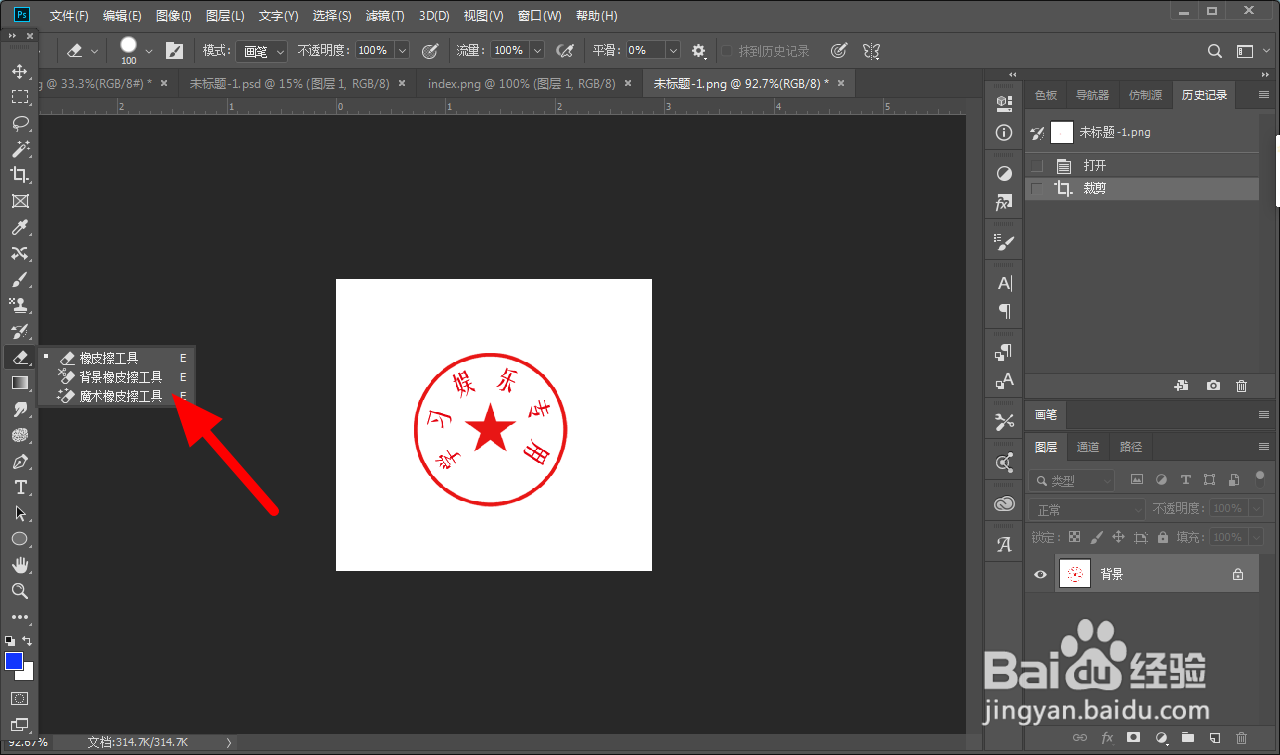Enable 抹到历史记录 checkbox
This screenshot has height=755, width=1280.
coord(727,51)
